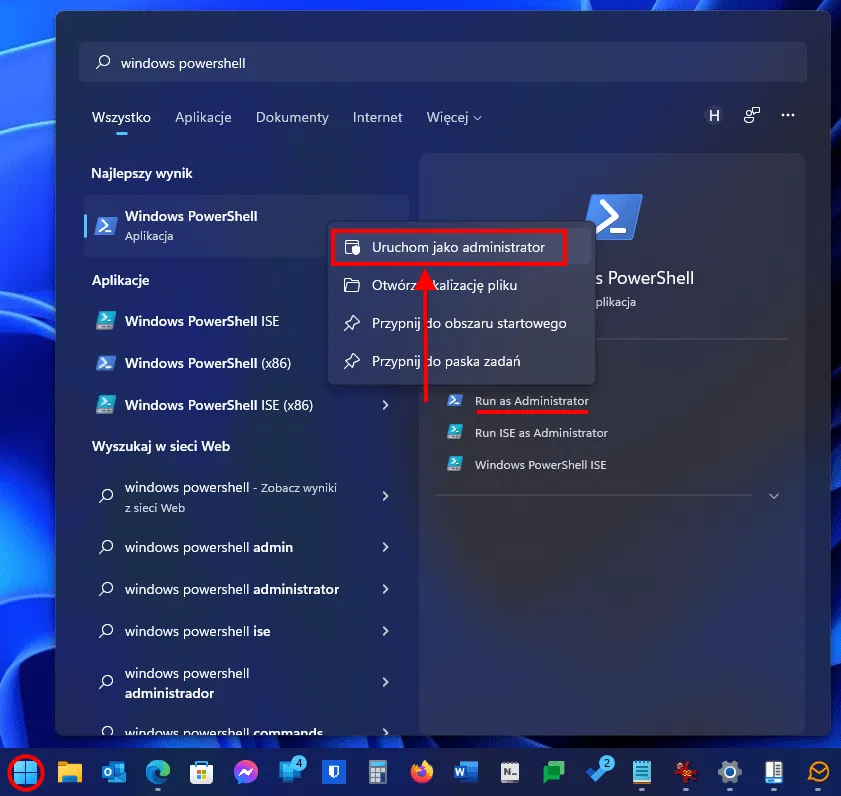The image size is (841, 796).
Task: Switch to the Internet tab
Action: pyautogui.click(x=378, y=117)
